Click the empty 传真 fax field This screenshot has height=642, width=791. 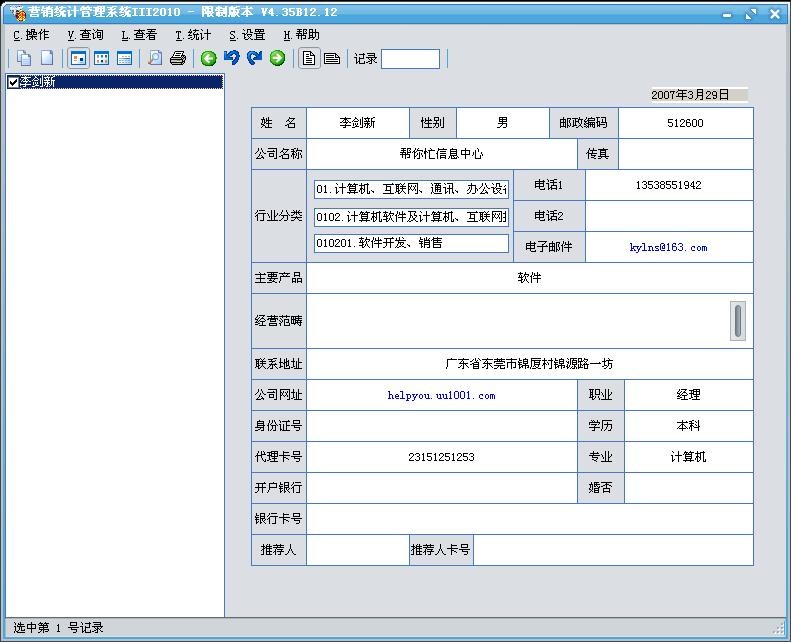(686, 154)
